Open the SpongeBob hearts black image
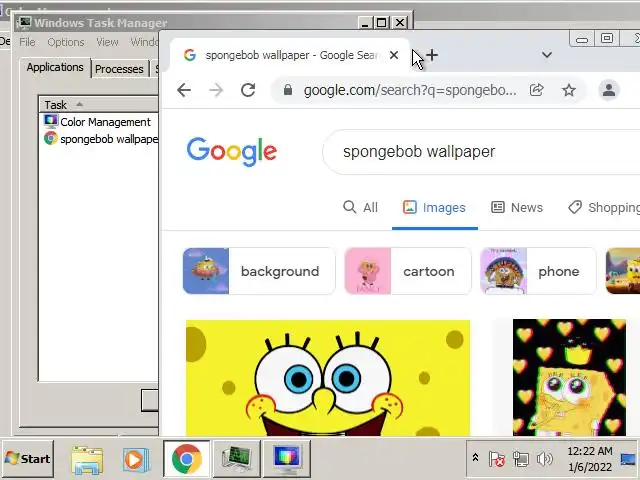 tap(569, 378)
